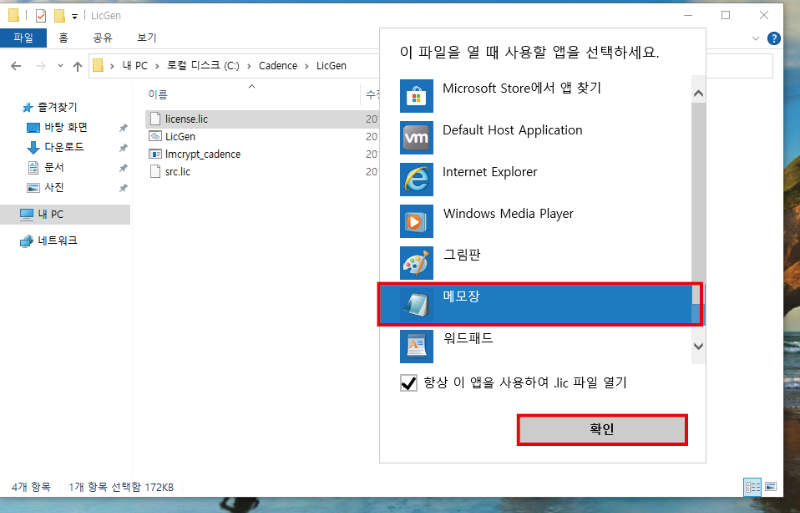Image resolution: width=800 pixels, height=513 pixels.
Task: Click the src.lic file icon
Action: tap(155, 172)
